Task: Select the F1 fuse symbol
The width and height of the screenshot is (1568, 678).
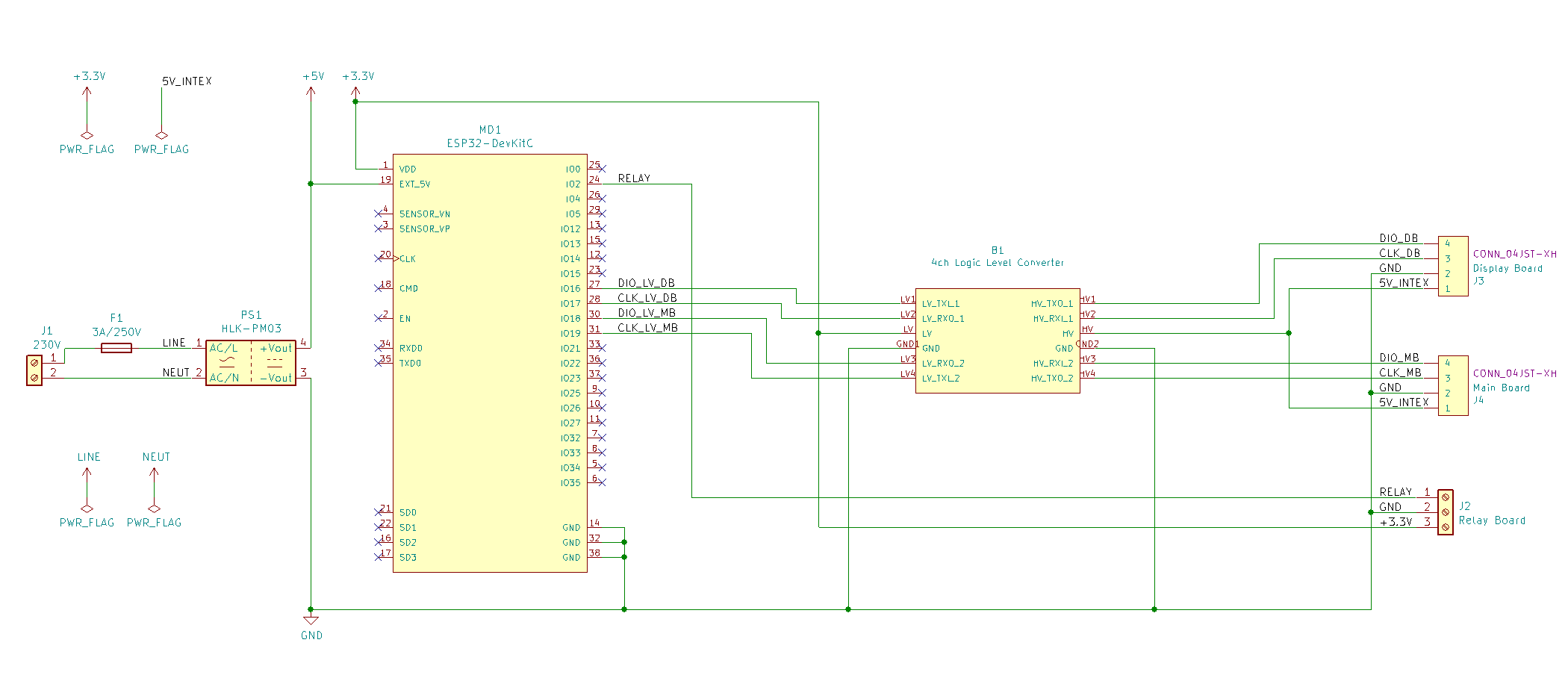Action: tap(116, 348)
